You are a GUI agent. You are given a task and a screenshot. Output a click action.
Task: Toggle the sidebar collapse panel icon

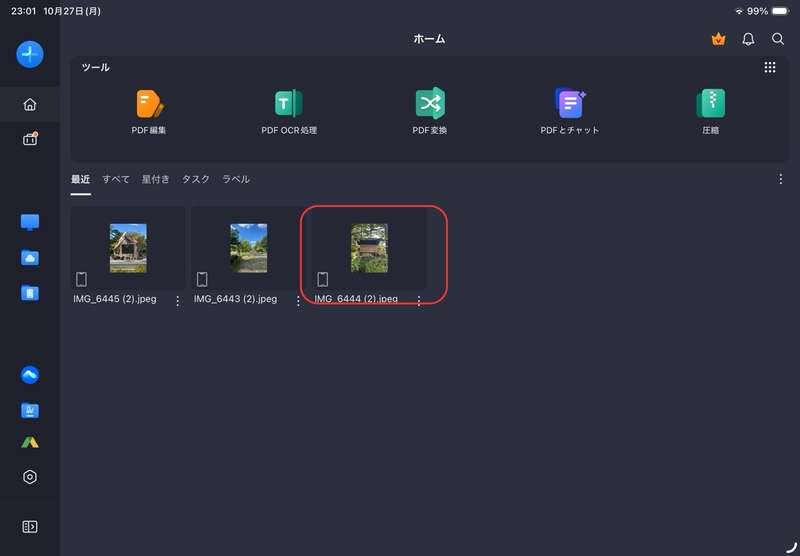30,526
